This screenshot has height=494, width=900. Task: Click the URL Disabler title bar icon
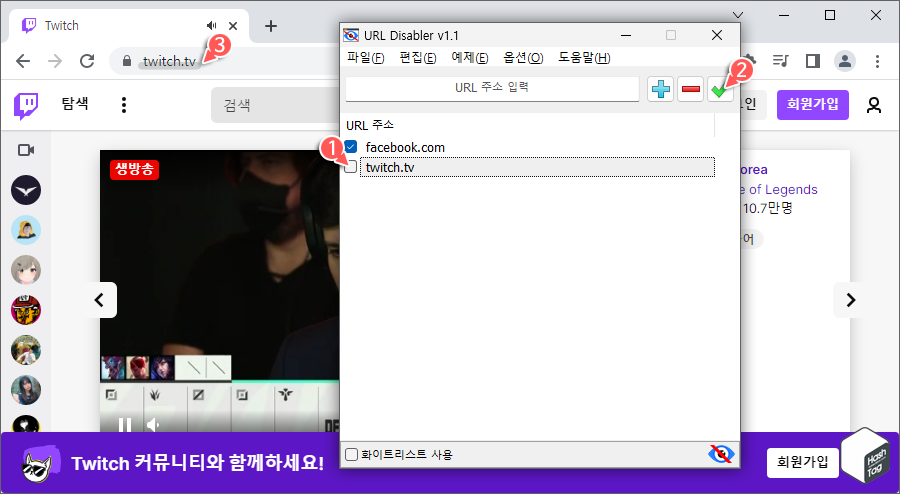(351, 36)
